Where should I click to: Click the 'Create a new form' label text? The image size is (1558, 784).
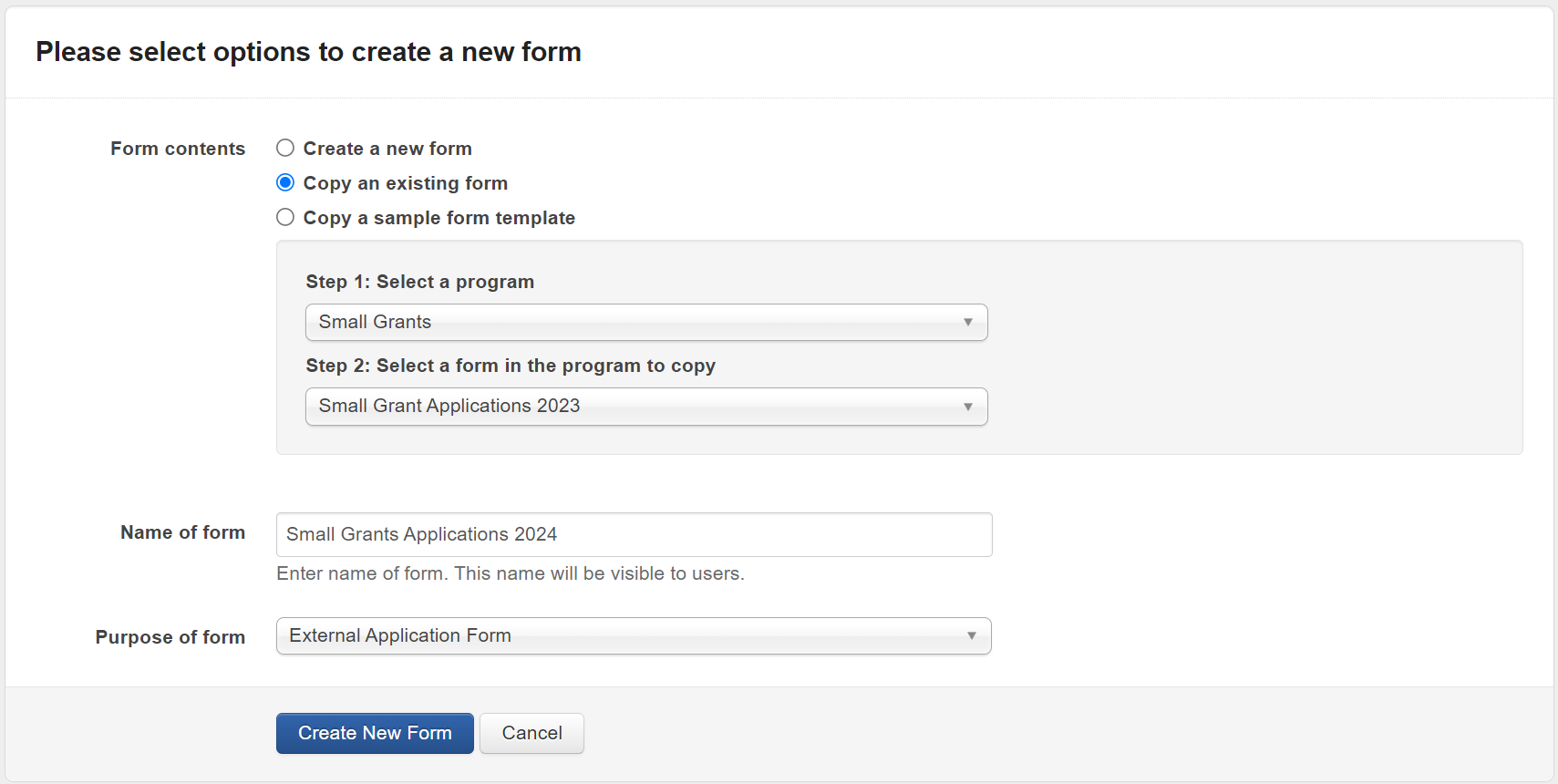[387, 149]
